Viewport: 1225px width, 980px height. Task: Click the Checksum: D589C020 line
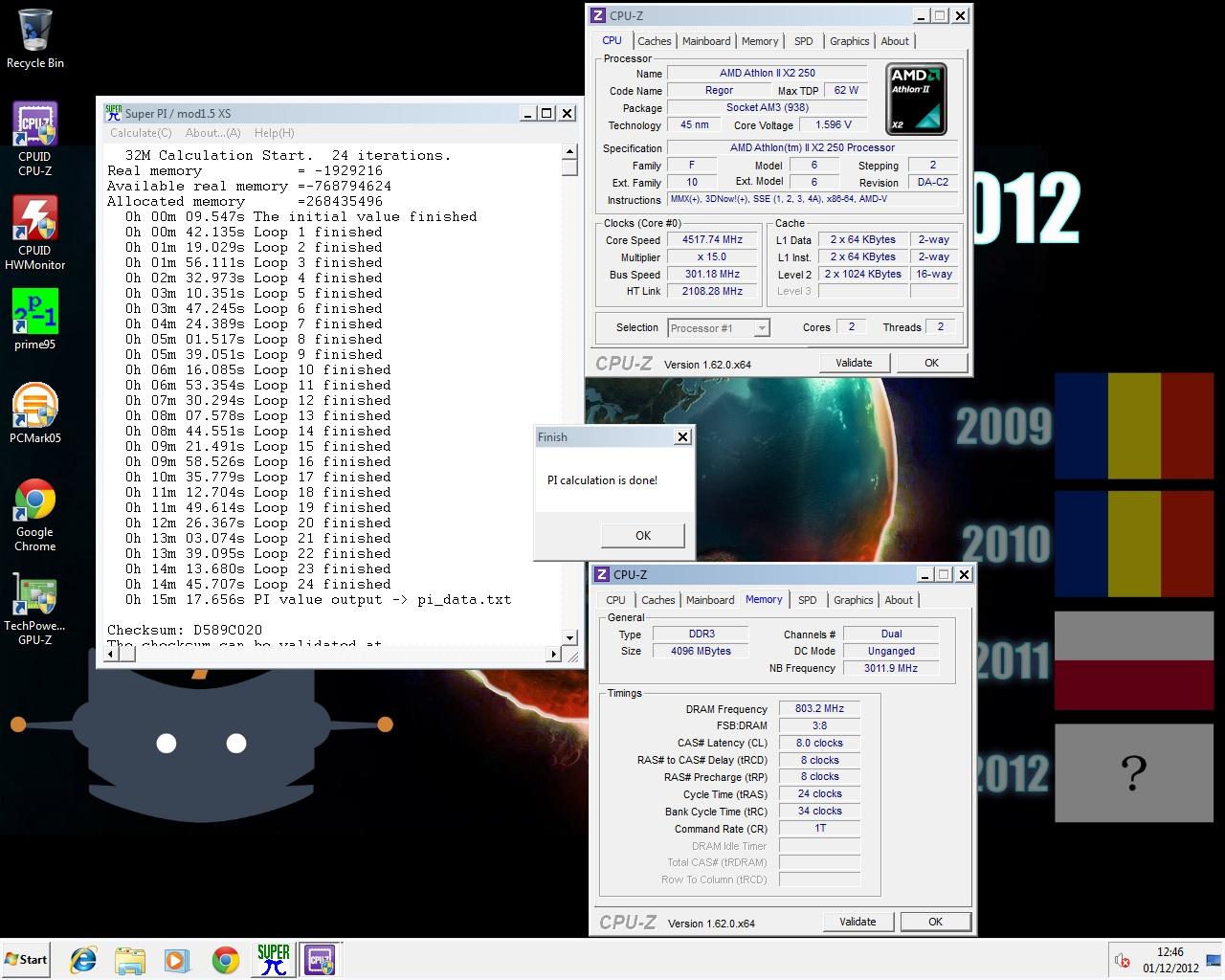click(x=185, y=630)
